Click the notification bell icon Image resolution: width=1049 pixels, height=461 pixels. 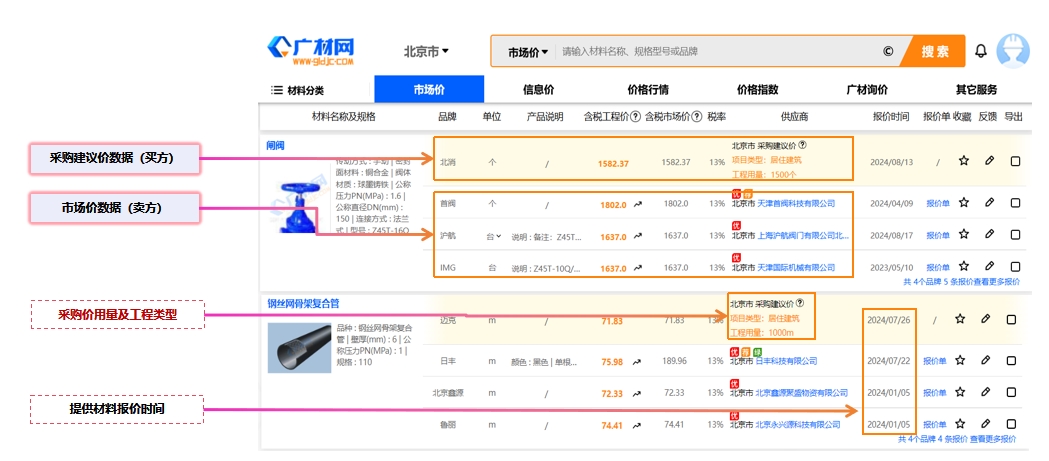point(981,51)
